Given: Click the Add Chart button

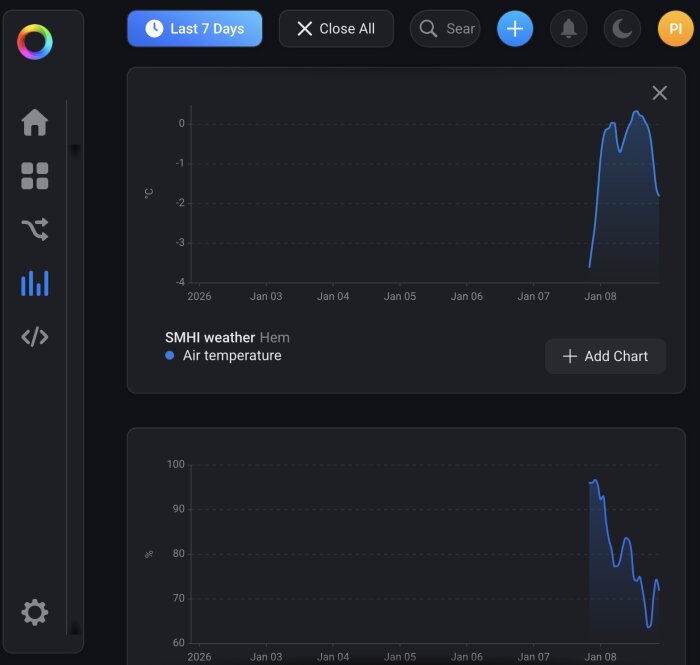Looking at the screenshot, I should coord(605,356).
